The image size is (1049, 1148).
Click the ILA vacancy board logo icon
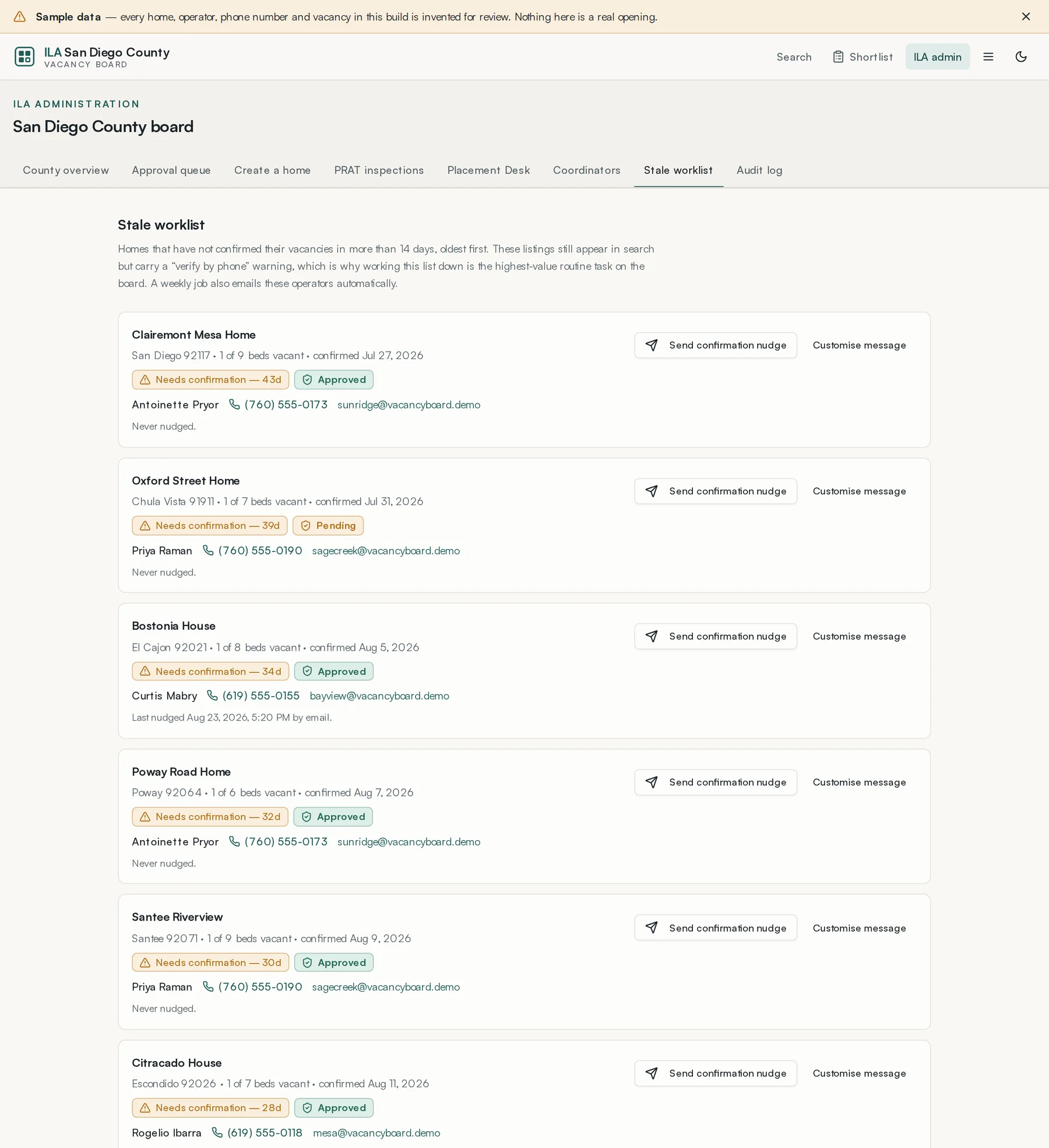(24, 57)
